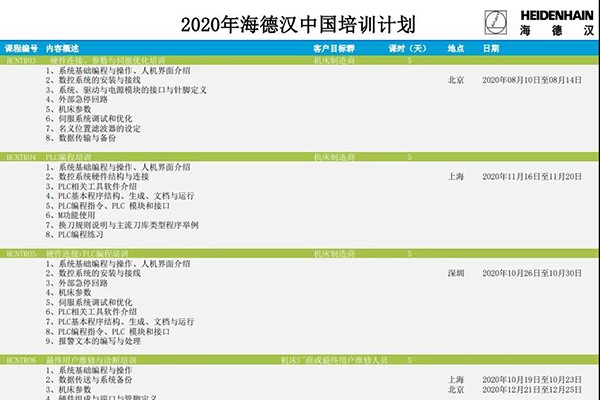The width and height of the screenshot is (600, 400).
Task: Select the title 2020年海德汉中国培训计划
Action: tap(298, 24)
